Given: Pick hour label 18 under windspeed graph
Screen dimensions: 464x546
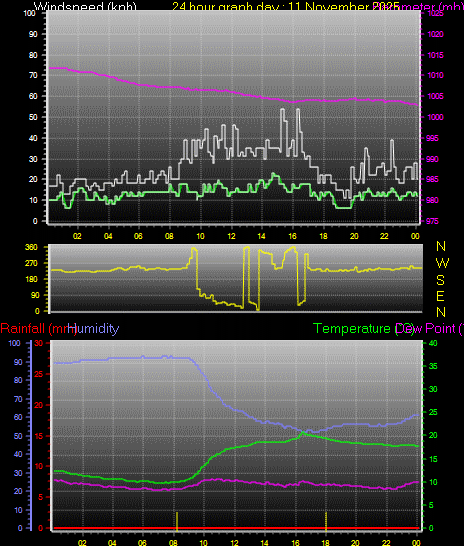Looking at the screenshot, I should pyautogui.click(x=323, y=236).
